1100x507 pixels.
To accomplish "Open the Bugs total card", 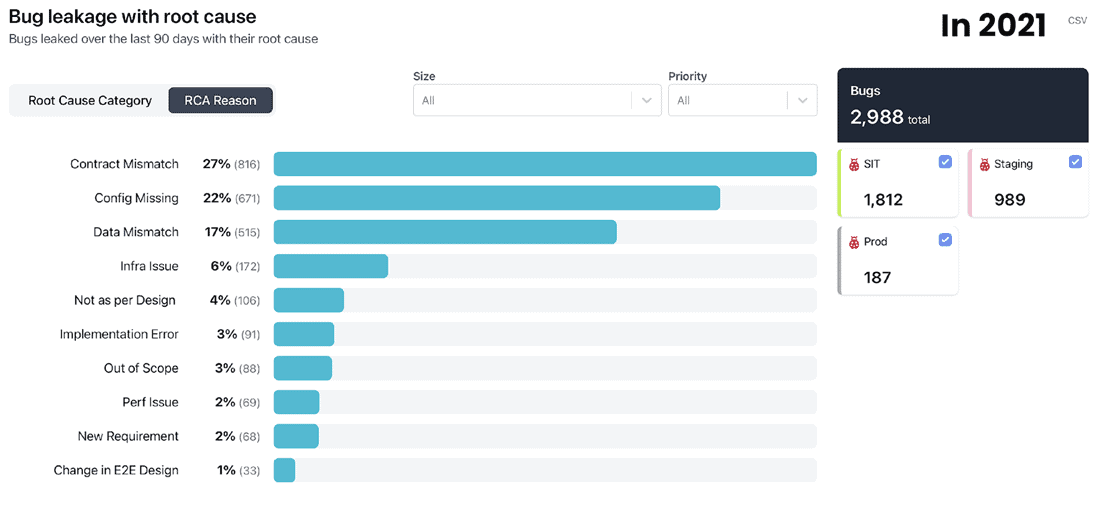I will (962, 105).
